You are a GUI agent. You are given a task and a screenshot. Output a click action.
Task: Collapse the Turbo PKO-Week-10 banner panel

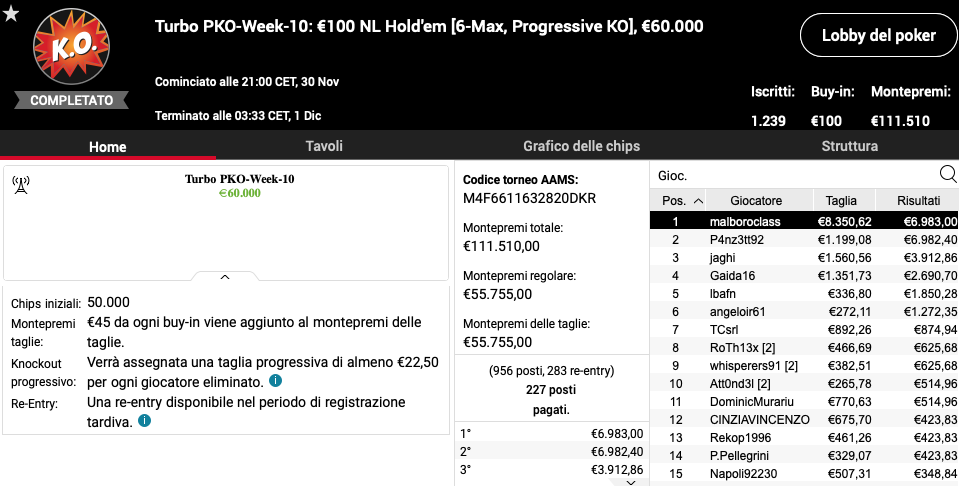[224, 277]
